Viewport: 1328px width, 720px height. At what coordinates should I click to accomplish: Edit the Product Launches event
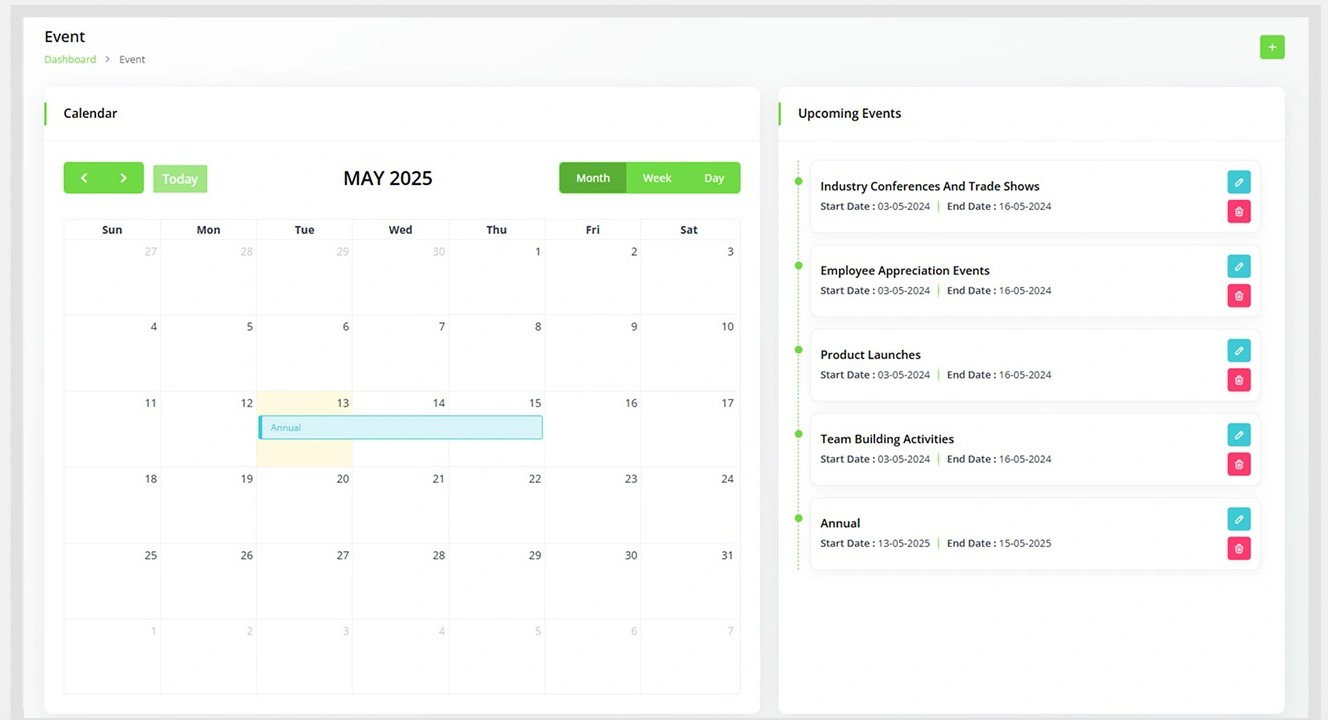pos(1239,350)
